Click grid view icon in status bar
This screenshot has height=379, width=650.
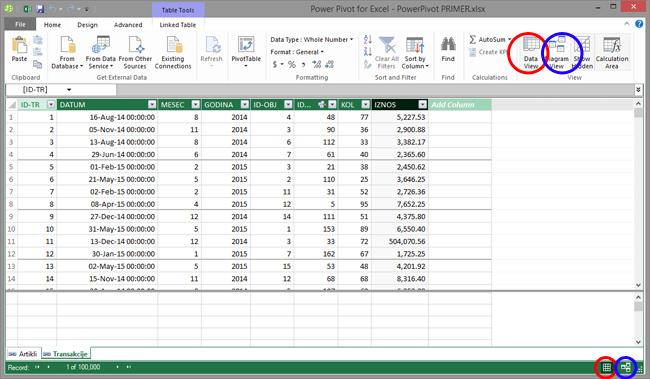pyautogui.click(x=606, y=367)
